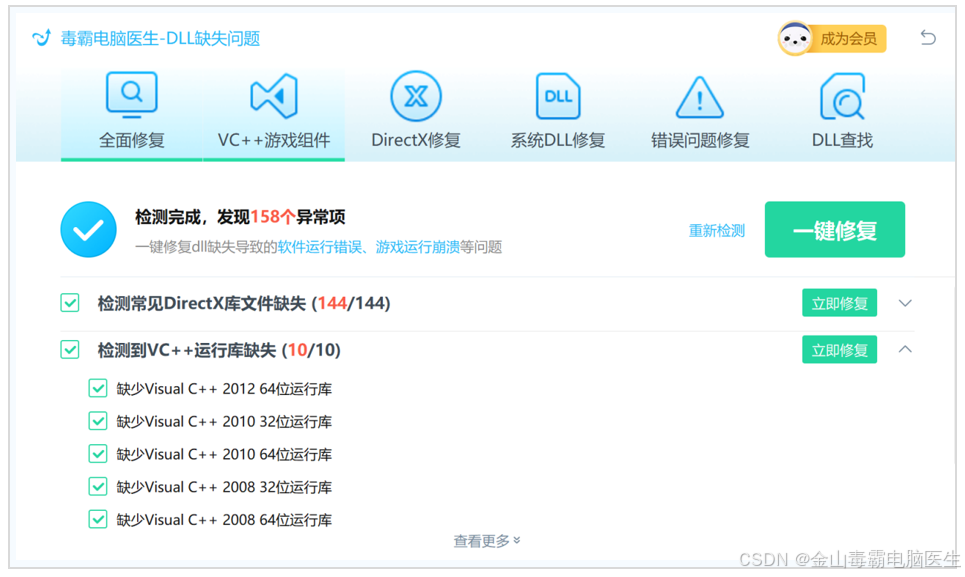Screen dimensions: 965x577
Task: Collapse the VC++运行库缺失 section chevron
Action: pyautogui.click(x=905, y=349)
